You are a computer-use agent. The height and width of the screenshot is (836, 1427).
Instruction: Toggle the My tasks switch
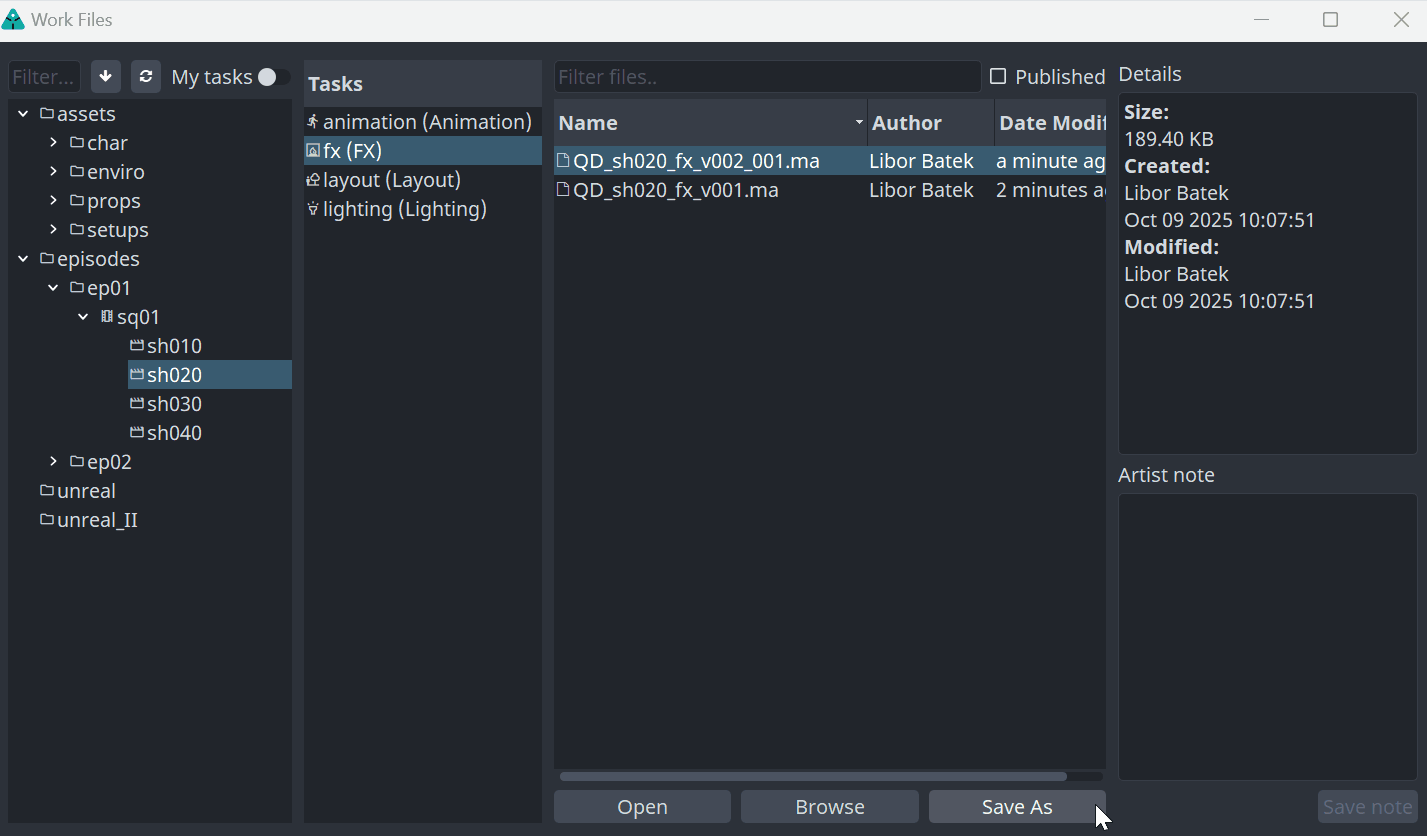(x=273, y=77)
